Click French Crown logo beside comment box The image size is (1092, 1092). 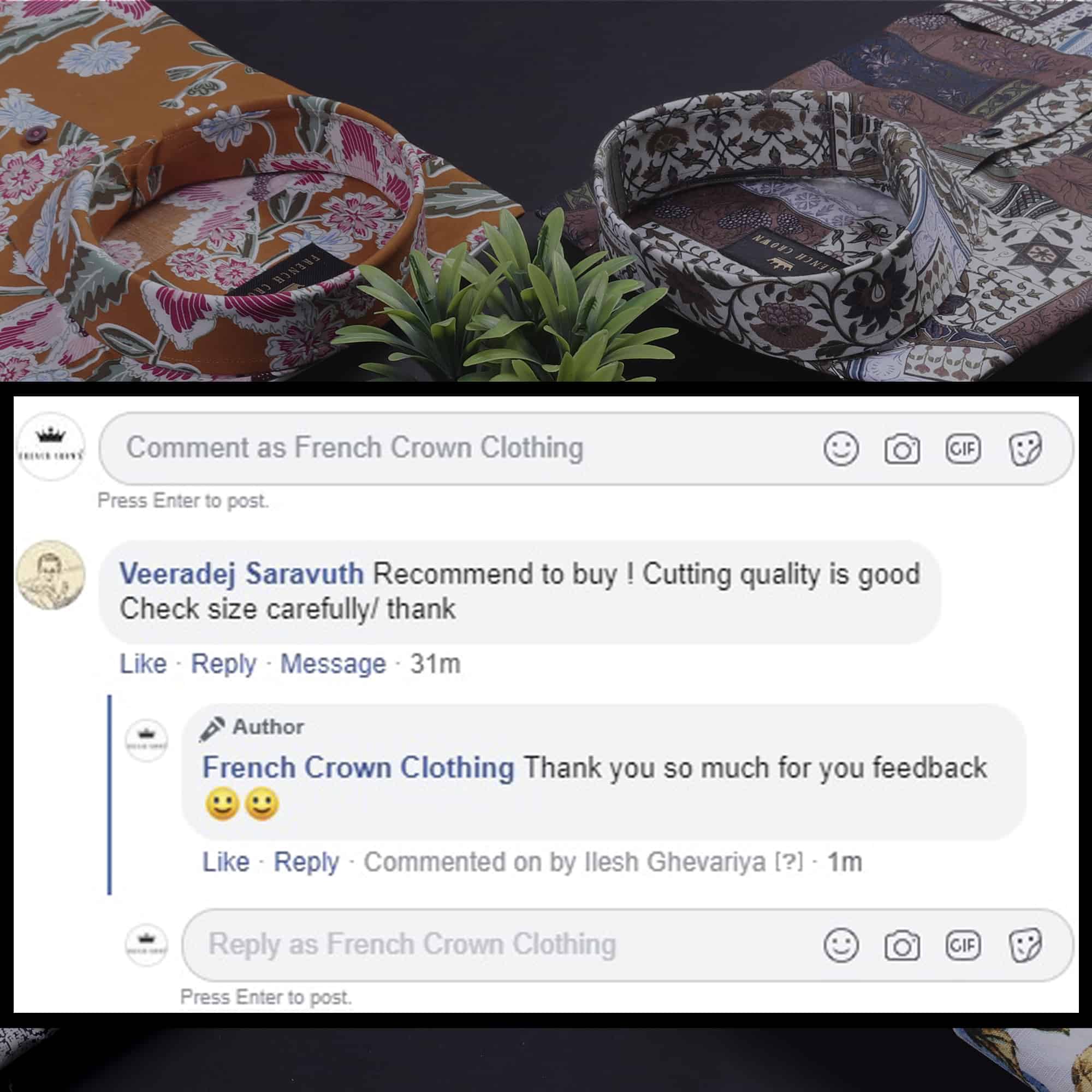[51, 447]
